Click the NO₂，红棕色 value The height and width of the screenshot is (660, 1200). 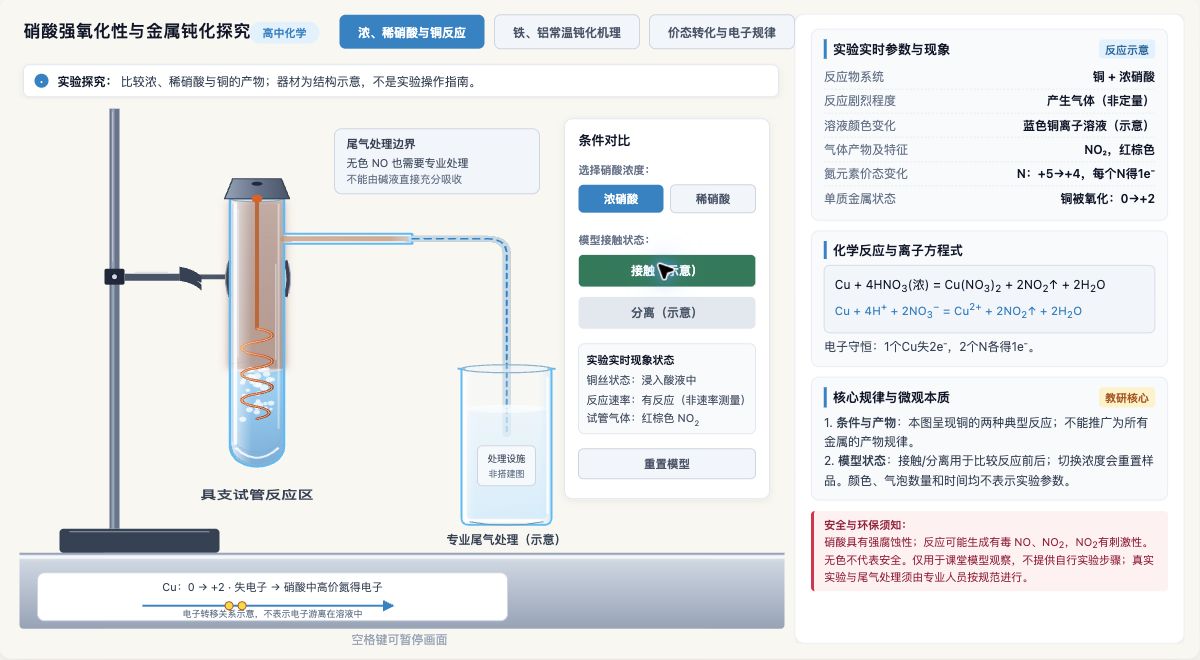pyautogui.click(x=1119, y=150)
